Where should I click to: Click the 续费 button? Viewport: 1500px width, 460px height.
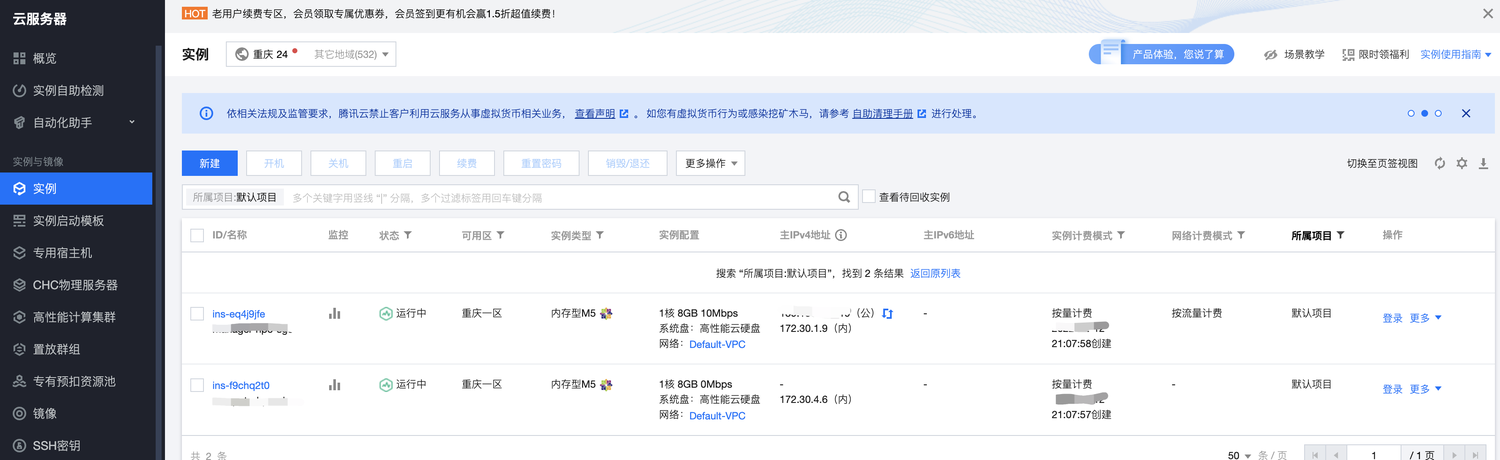(467, 163)
